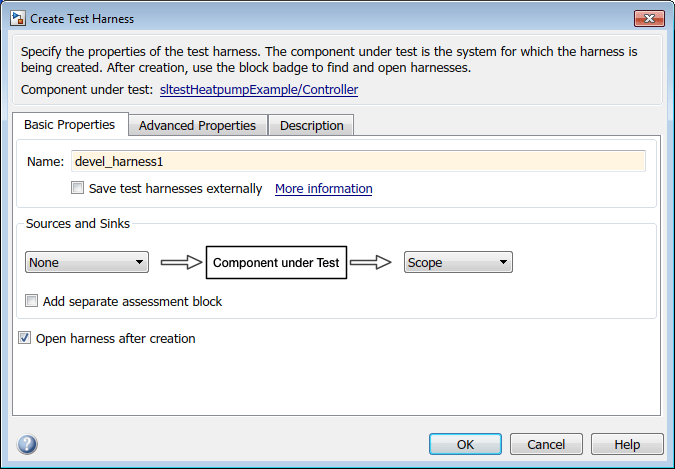Check Add separate assessment block
Viewport: 675px width, 469px height.
coord(32,301)
